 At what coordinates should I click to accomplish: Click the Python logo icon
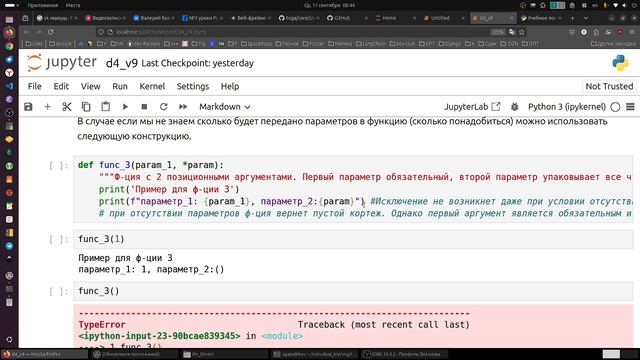[x=620, y=63]
